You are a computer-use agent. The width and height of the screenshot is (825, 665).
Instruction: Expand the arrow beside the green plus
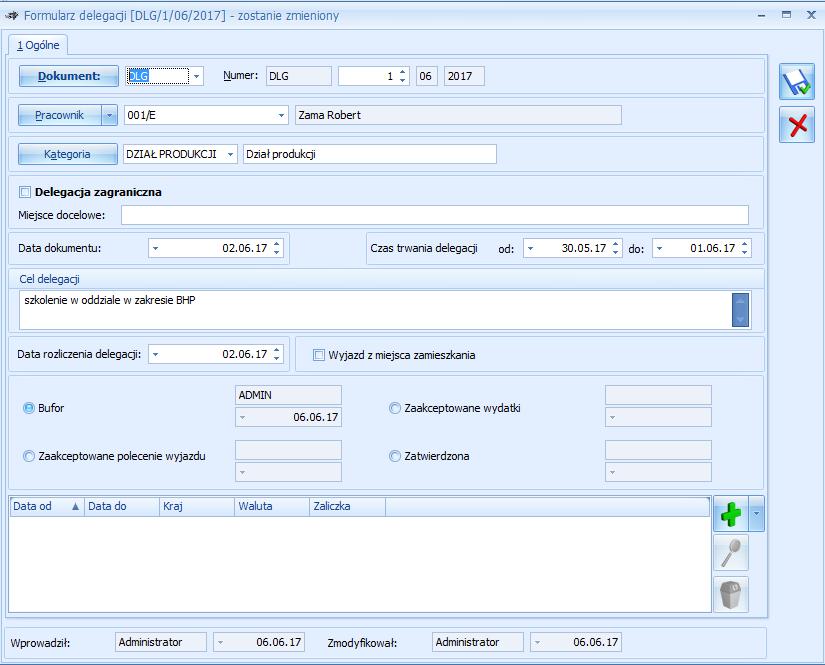[756, 514]
